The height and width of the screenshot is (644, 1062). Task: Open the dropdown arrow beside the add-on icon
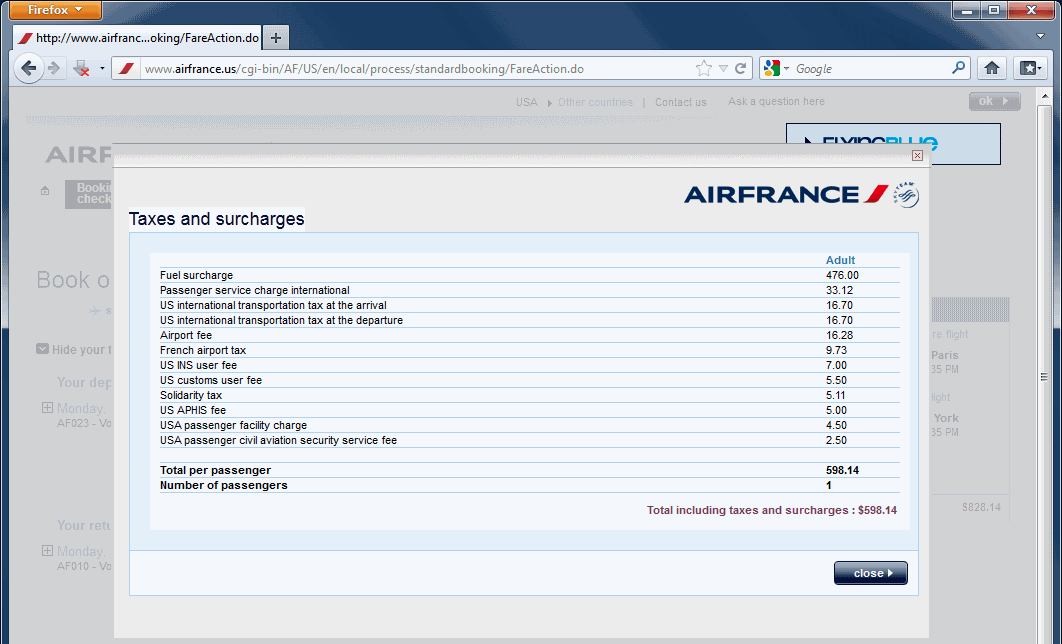tap(102, 68)
